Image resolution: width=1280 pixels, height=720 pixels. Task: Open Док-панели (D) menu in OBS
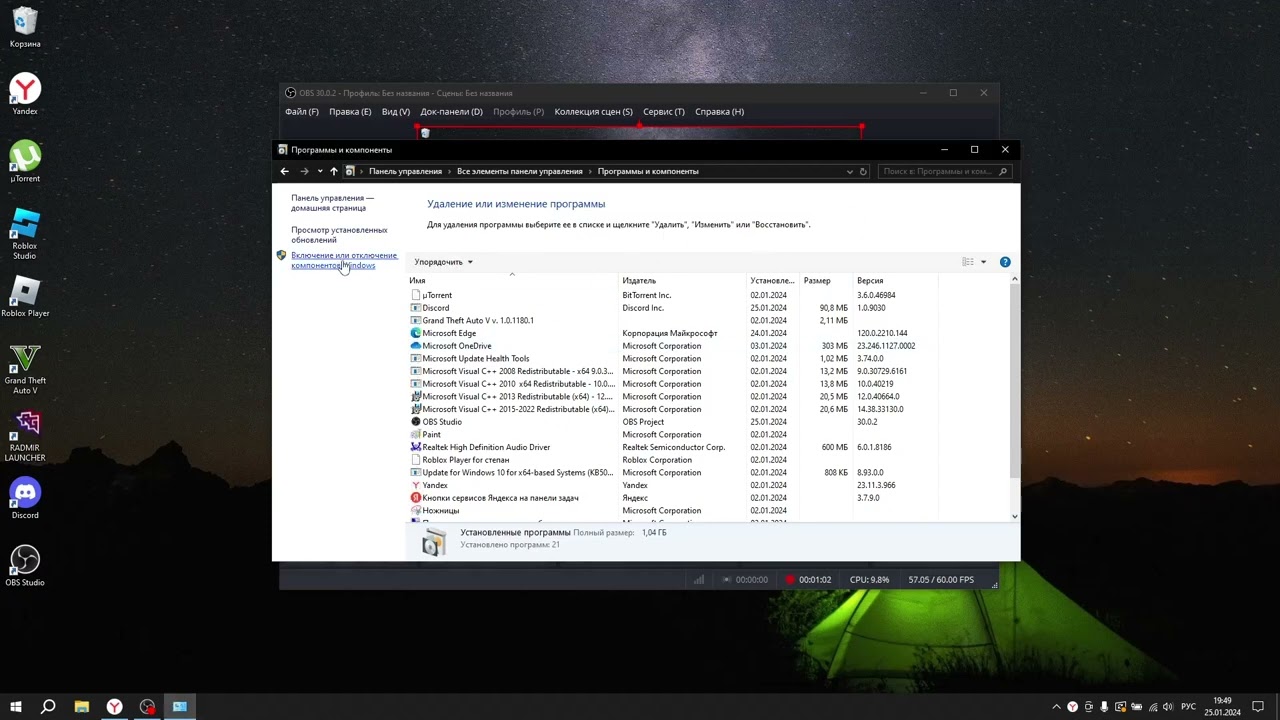click(451, 112)
